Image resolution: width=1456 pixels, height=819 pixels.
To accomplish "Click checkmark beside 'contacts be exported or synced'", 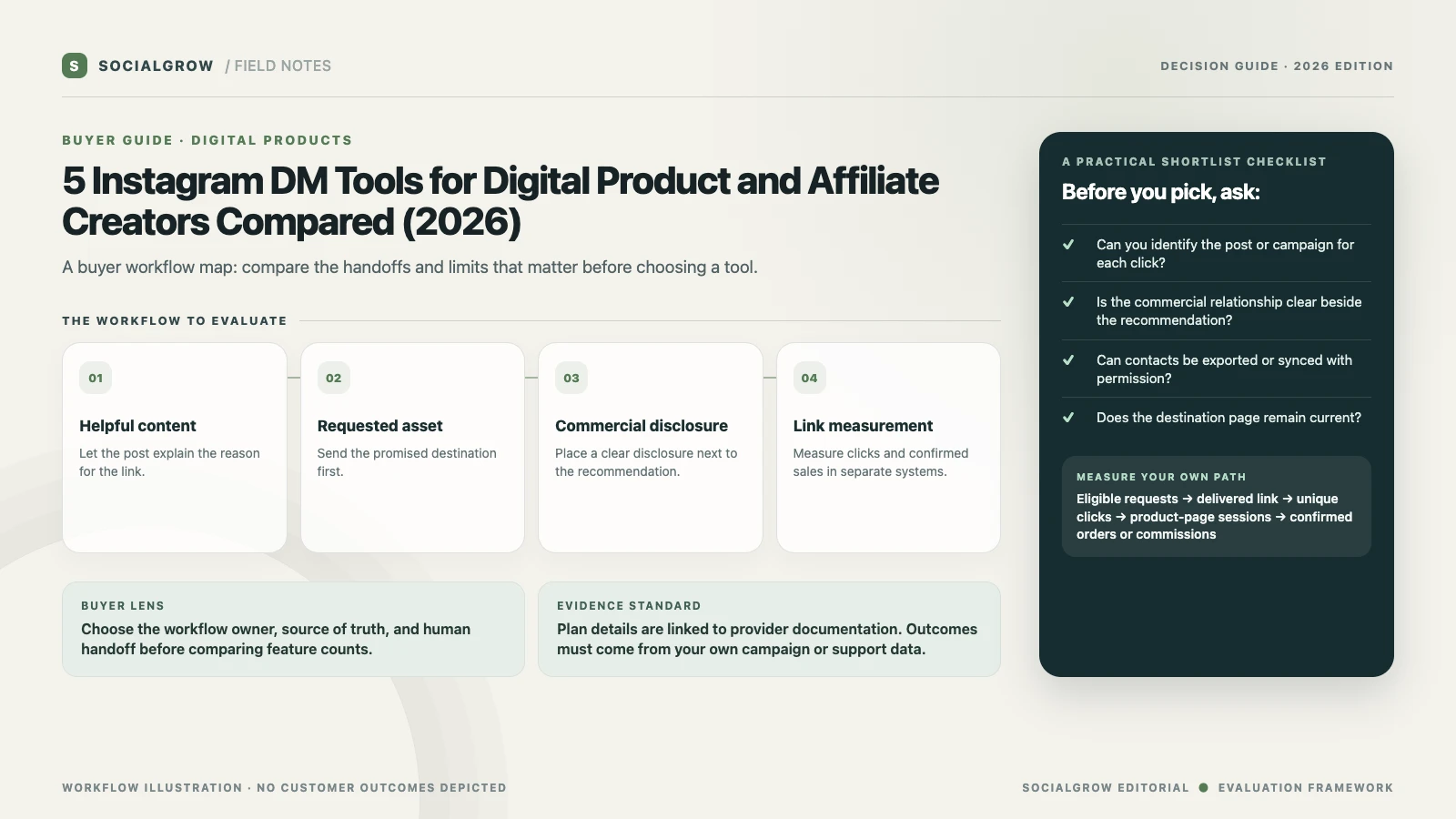I will coord(1068,359).
